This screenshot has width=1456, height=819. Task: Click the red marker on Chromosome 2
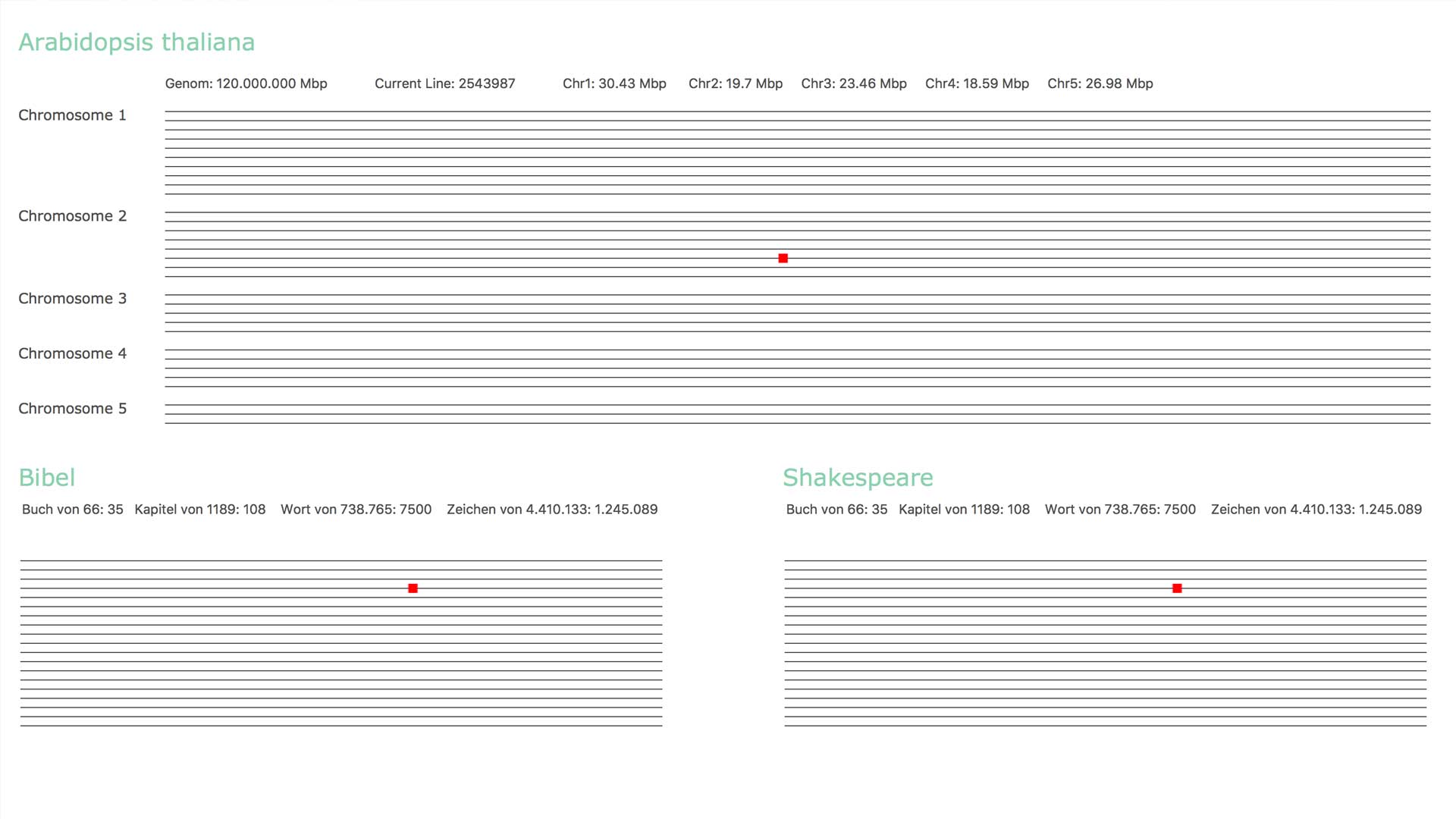(x=783, y=259)
